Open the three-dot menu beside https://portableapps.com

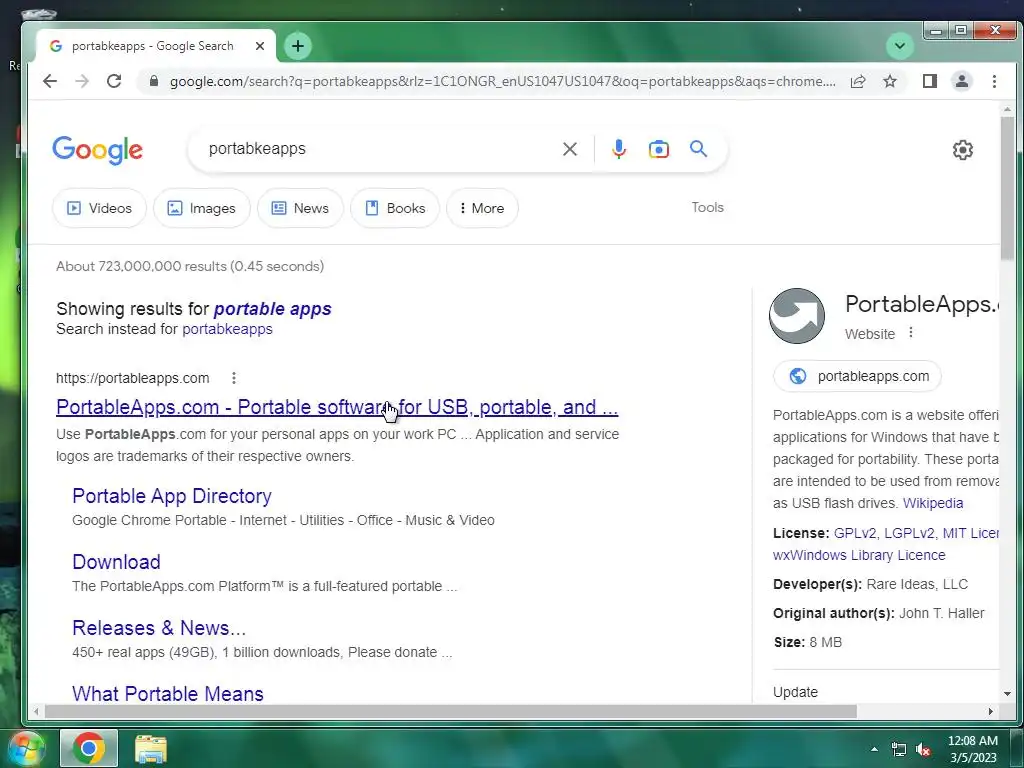pyautogui.click(x=234, y=378)
